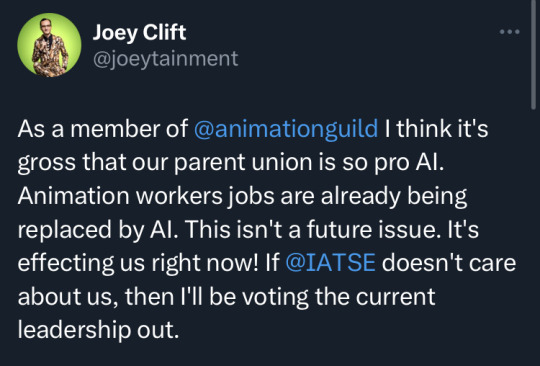
Task: Open the @animationguild mention
Action: point(286,129)
